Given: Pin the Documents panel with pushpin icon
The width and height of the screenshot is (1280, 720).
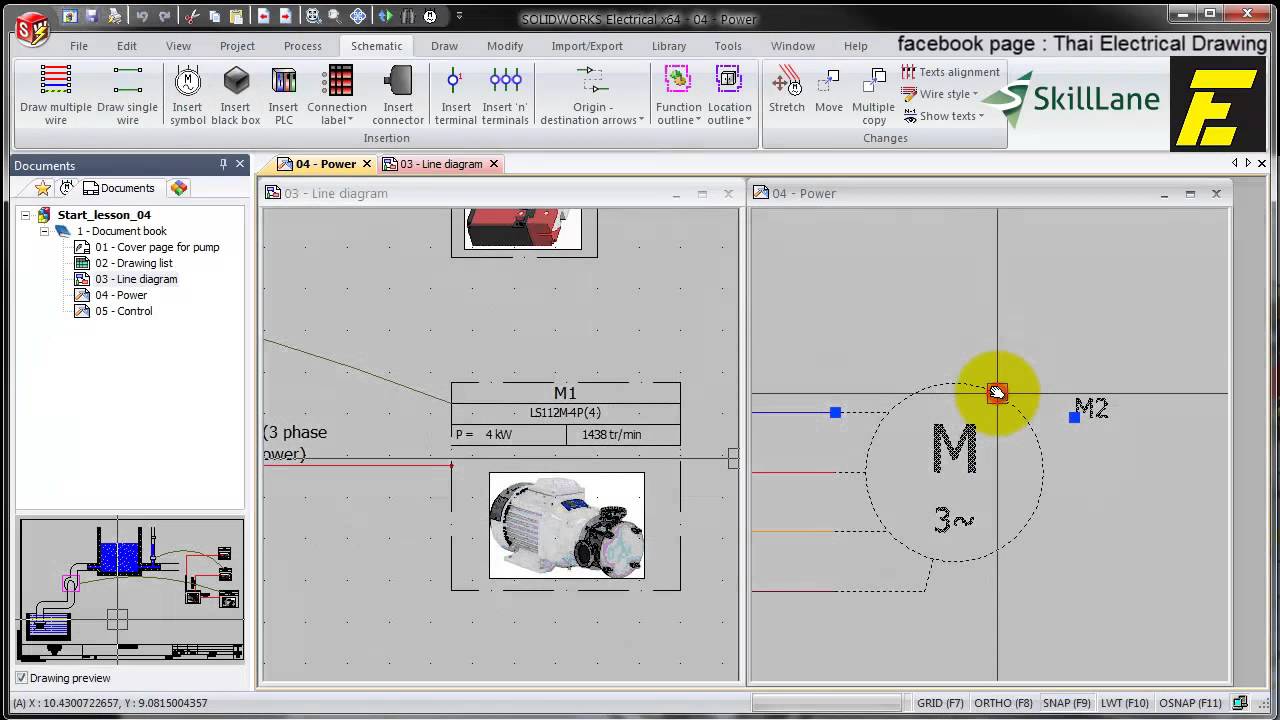Looking at the screenshot, I should click(x=223, y=164).
